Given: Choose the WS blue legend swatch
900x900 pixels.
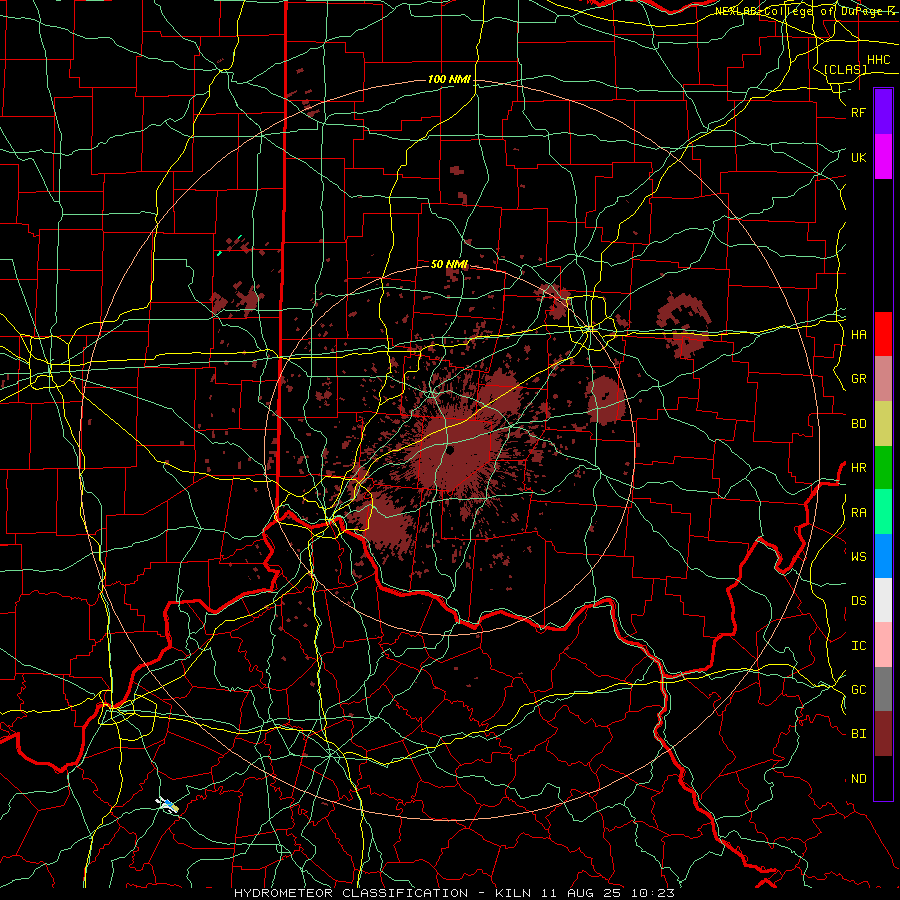Looking at the screenshot, I should coord(883,556).
